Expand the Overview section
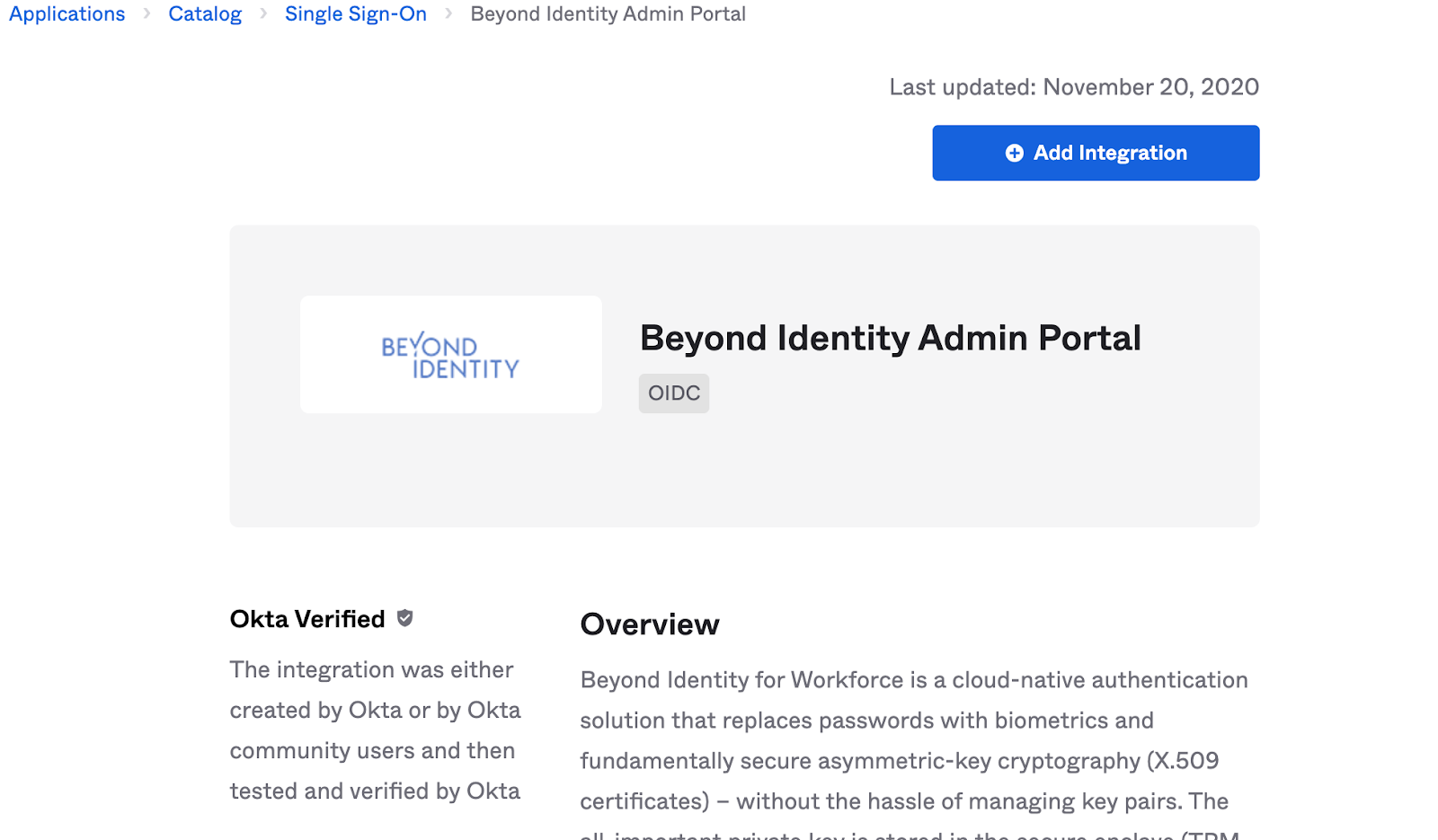This screenshot has width=1438, height=840. pos(650,624)
